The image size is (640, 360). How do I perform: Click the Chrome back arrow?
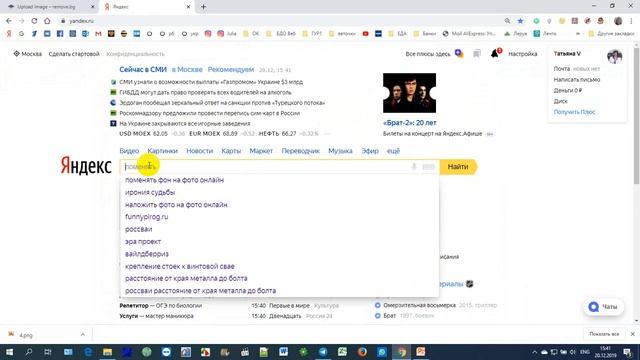pyautogui.click(x=9, y=21)
